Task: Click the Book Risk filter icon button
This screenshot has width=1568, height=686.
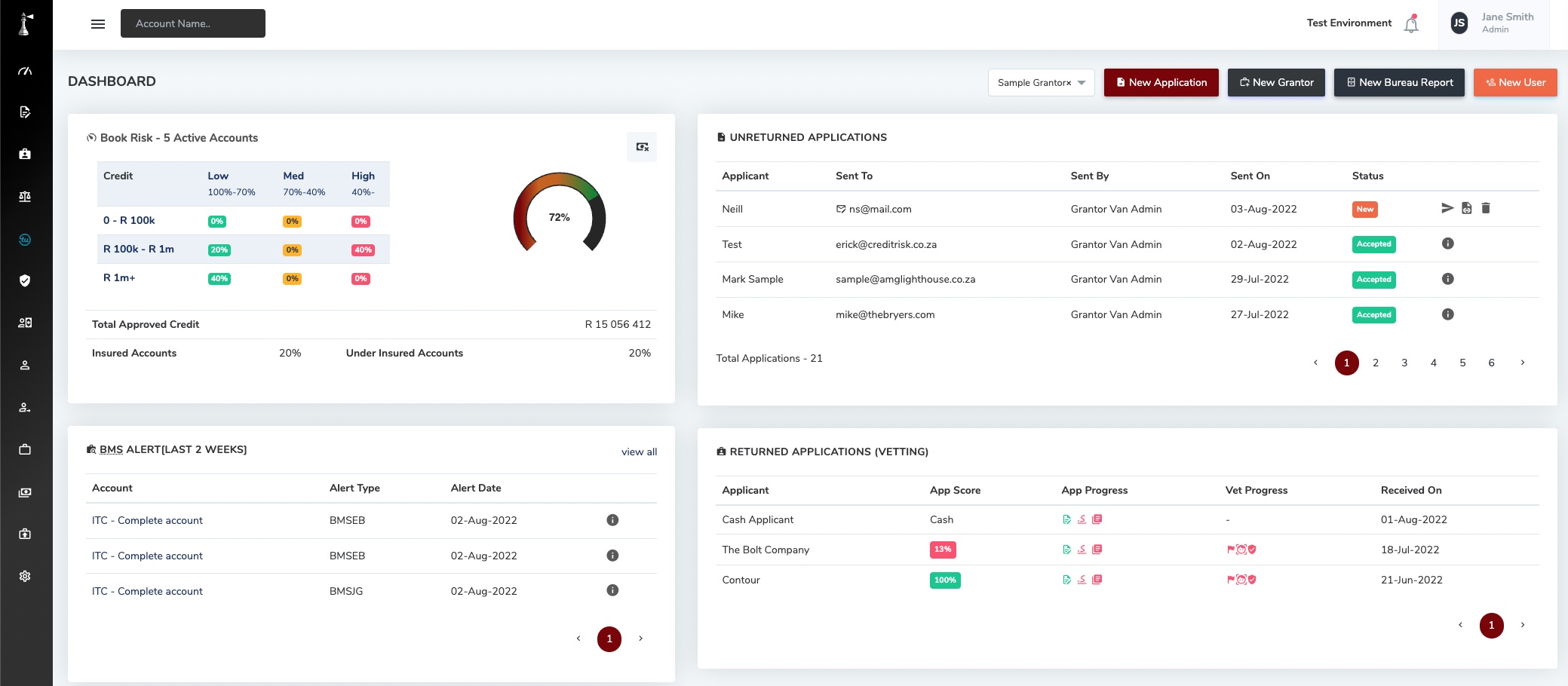Action: (x=642, y=147)
